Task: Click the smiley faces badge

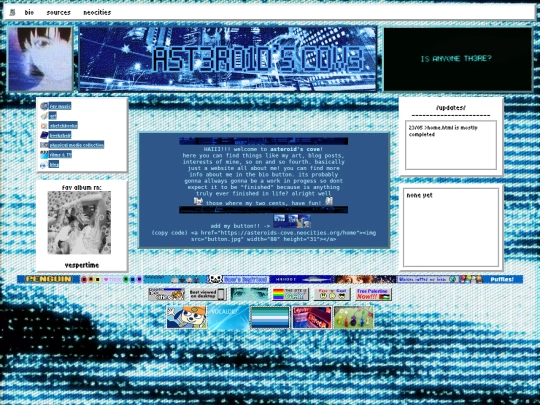Action: pyautogui.click(x=332, y=294)
